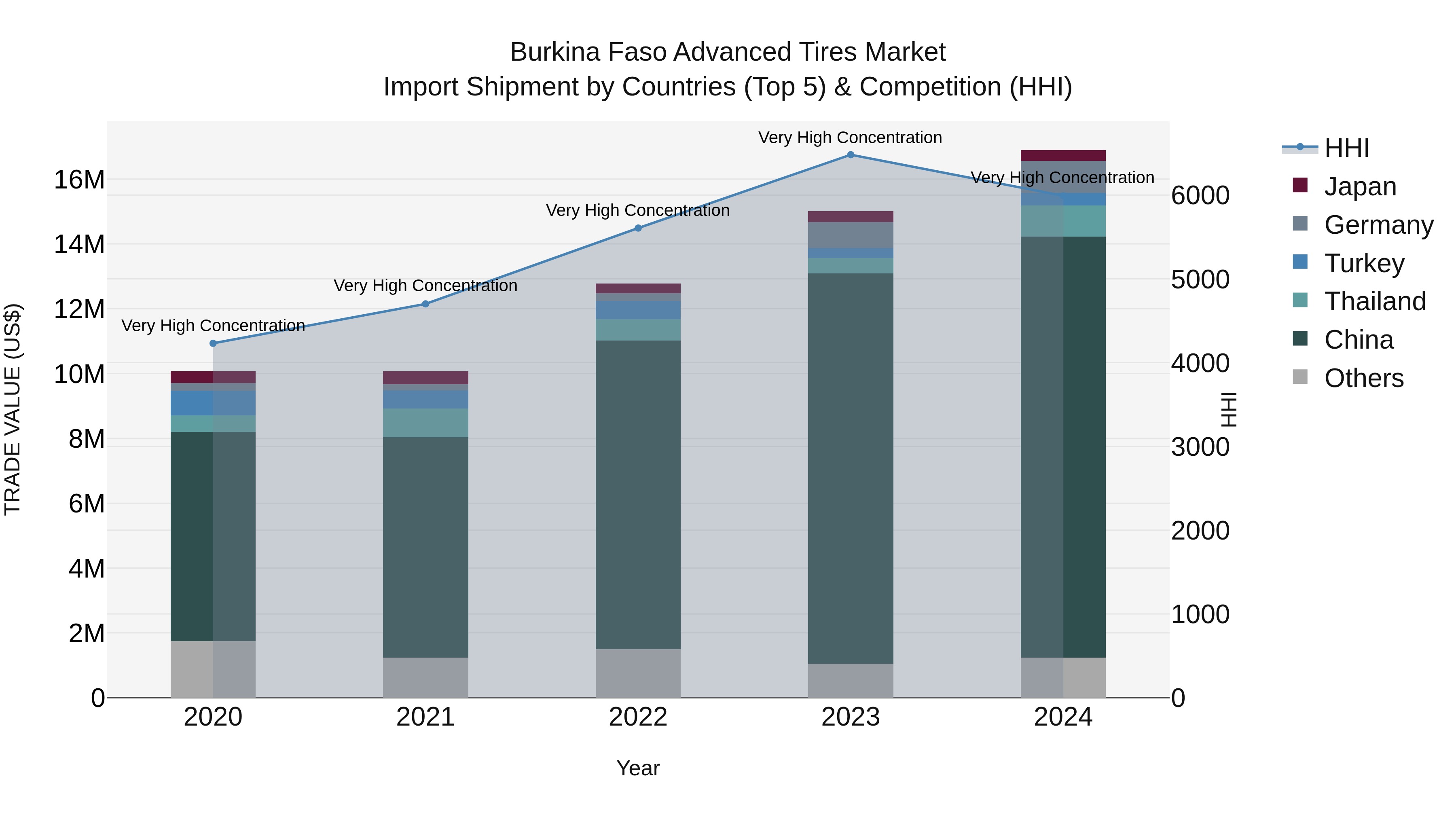Click the 2023 HHI data point
This screenshot has width=1456, height=819.
pos(851,154)
